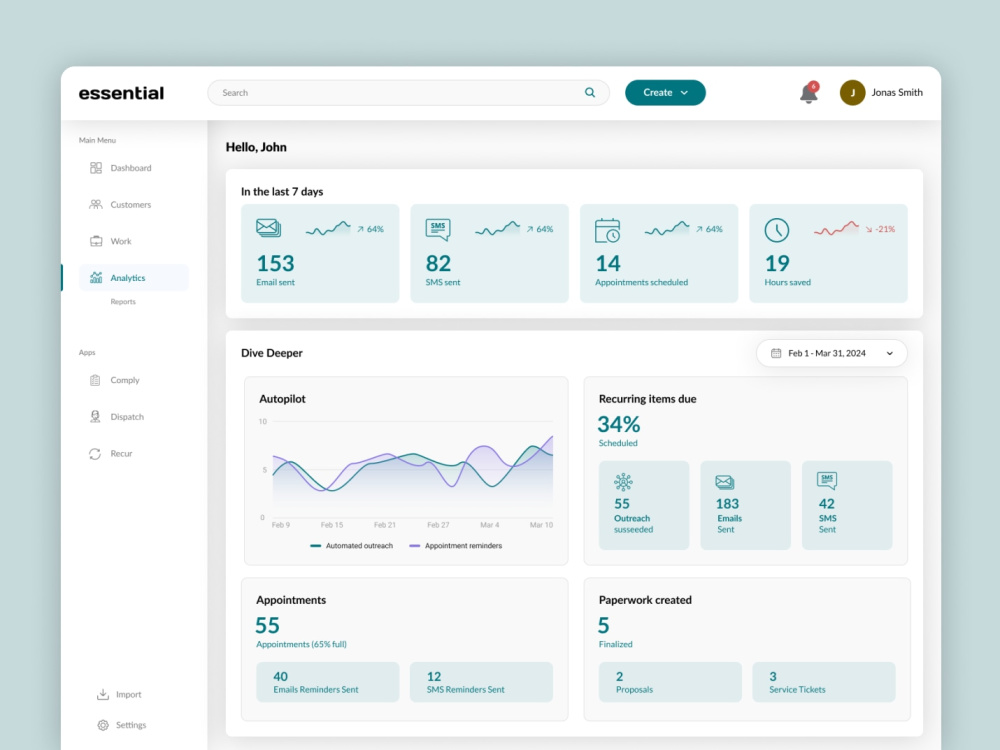Click in the Search input field
Screen dimensions: 1000x750
408,92
